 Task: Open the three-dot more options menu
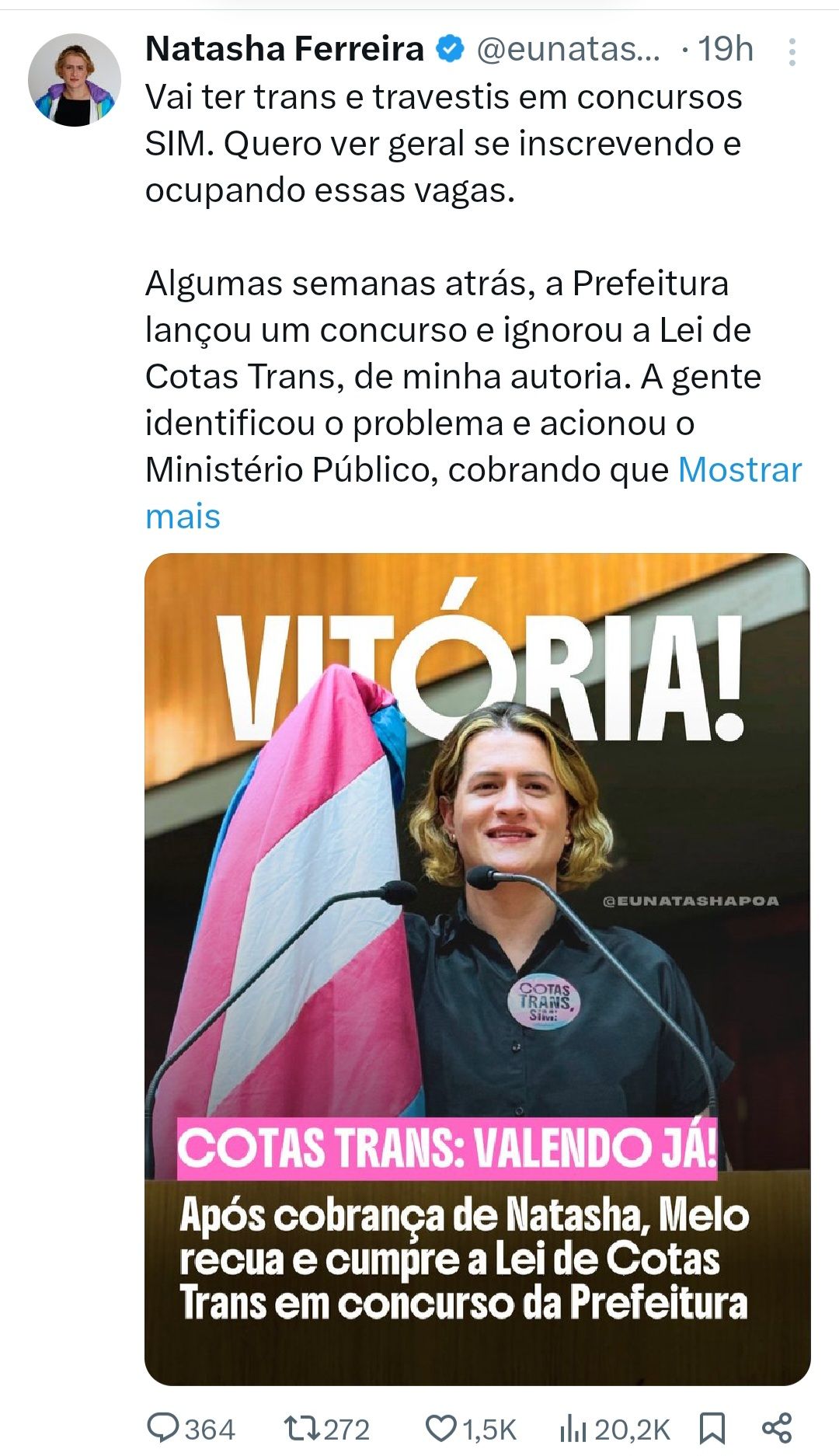point(792,51)
